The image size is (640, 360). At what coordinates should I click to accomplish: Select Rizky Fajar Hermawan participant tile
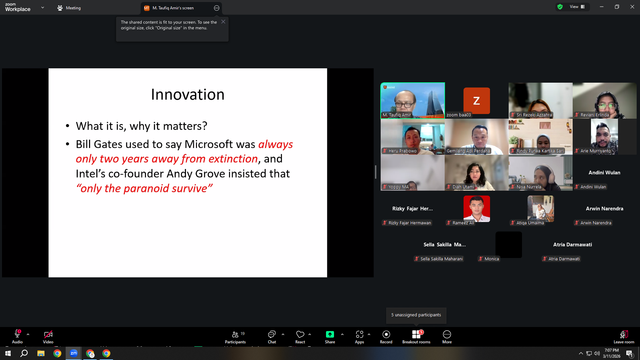pos(413,209)
